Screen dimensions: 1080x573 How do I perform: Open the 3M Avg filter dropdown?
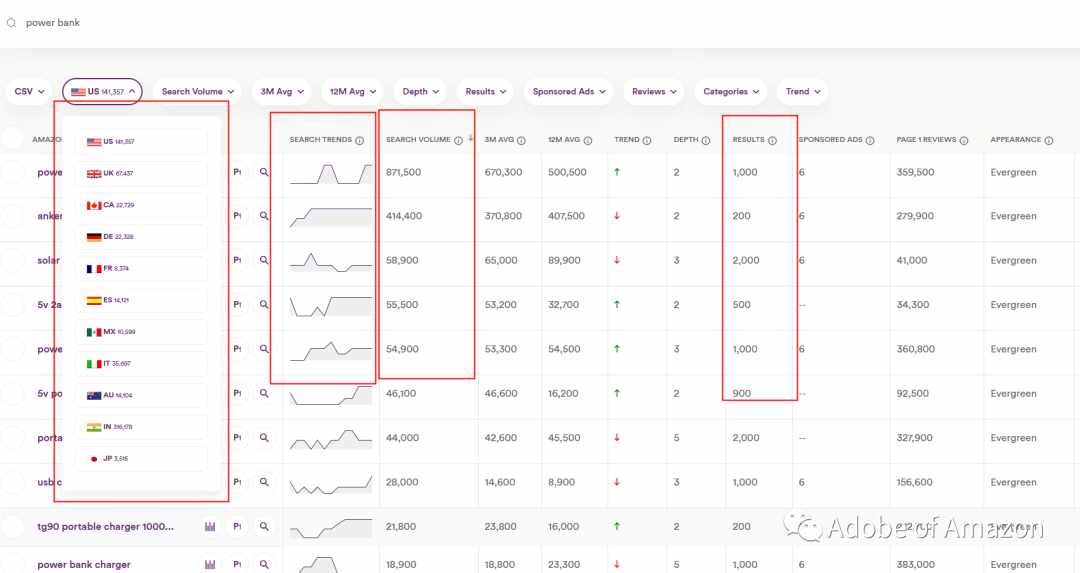click(282, 92)
